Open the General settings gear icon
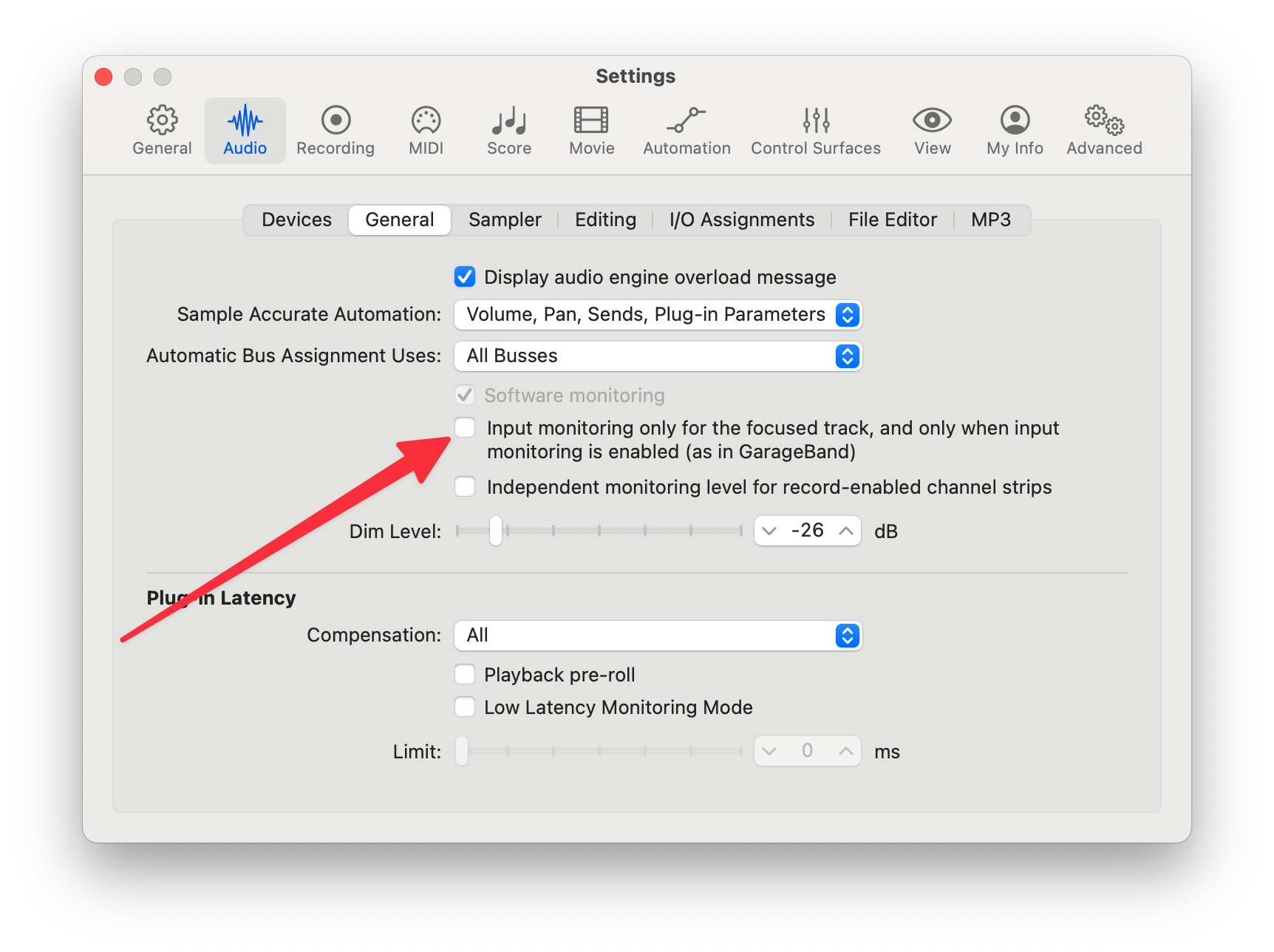The width and height of the screenshot is (1274, 952). tap(162, 131)
